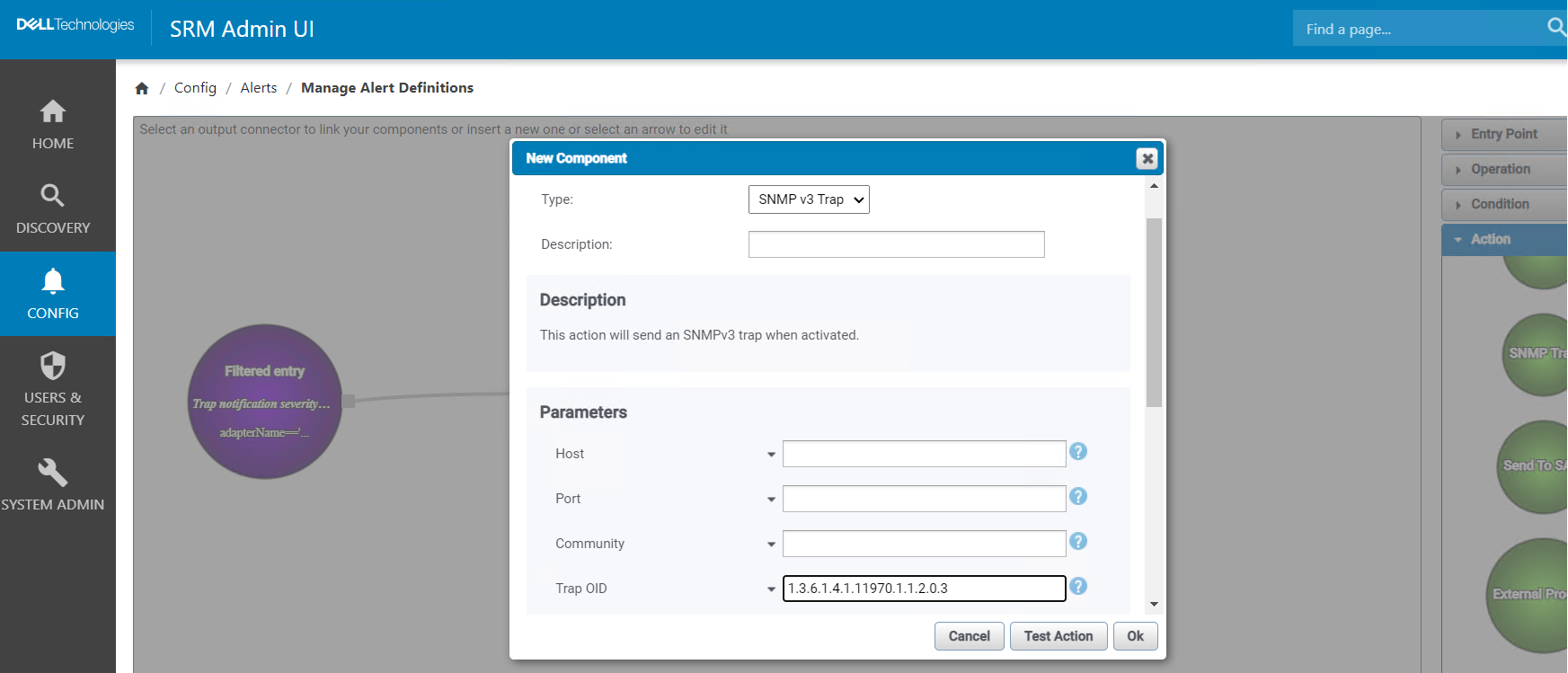1568x673 pixels.
Task: Open Host parameter dropdown arrow
Action: [771, 455]
